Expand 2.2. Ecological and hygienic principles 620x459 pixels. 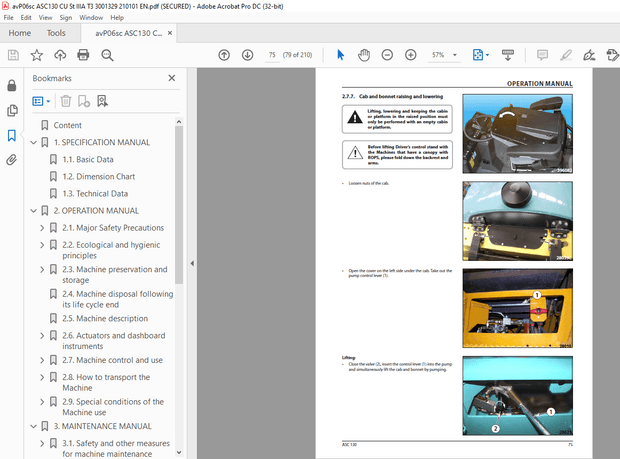(42, 245)
